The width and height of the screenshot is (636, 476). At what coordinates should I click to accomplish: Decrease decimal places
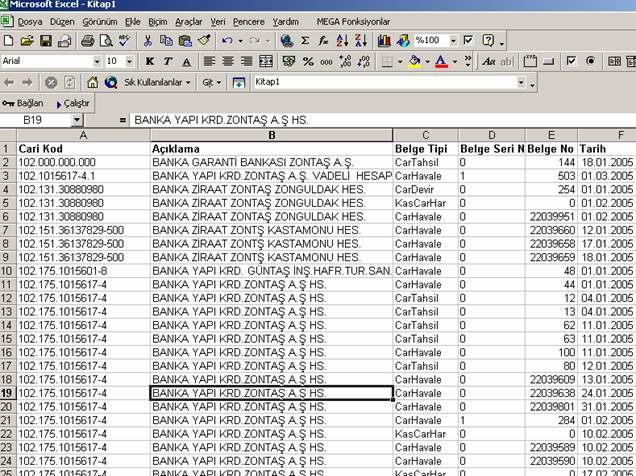364,61
